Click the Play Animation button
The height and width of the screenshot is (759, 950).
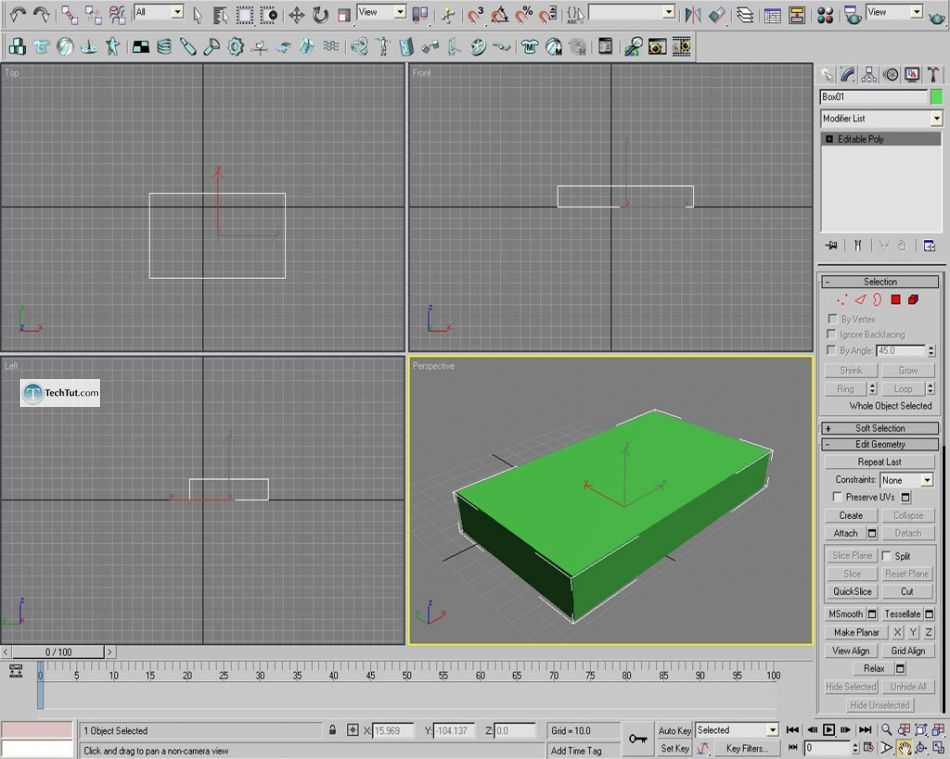(x=829, y=730)
